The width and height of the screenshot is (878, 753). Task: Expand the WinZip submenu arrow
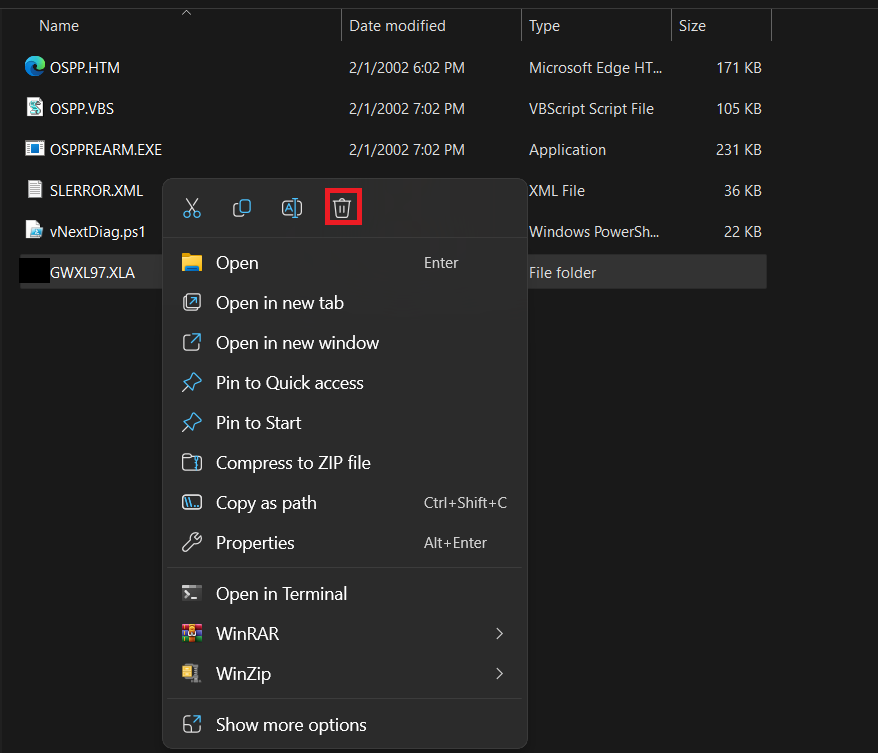coord(499,674)
